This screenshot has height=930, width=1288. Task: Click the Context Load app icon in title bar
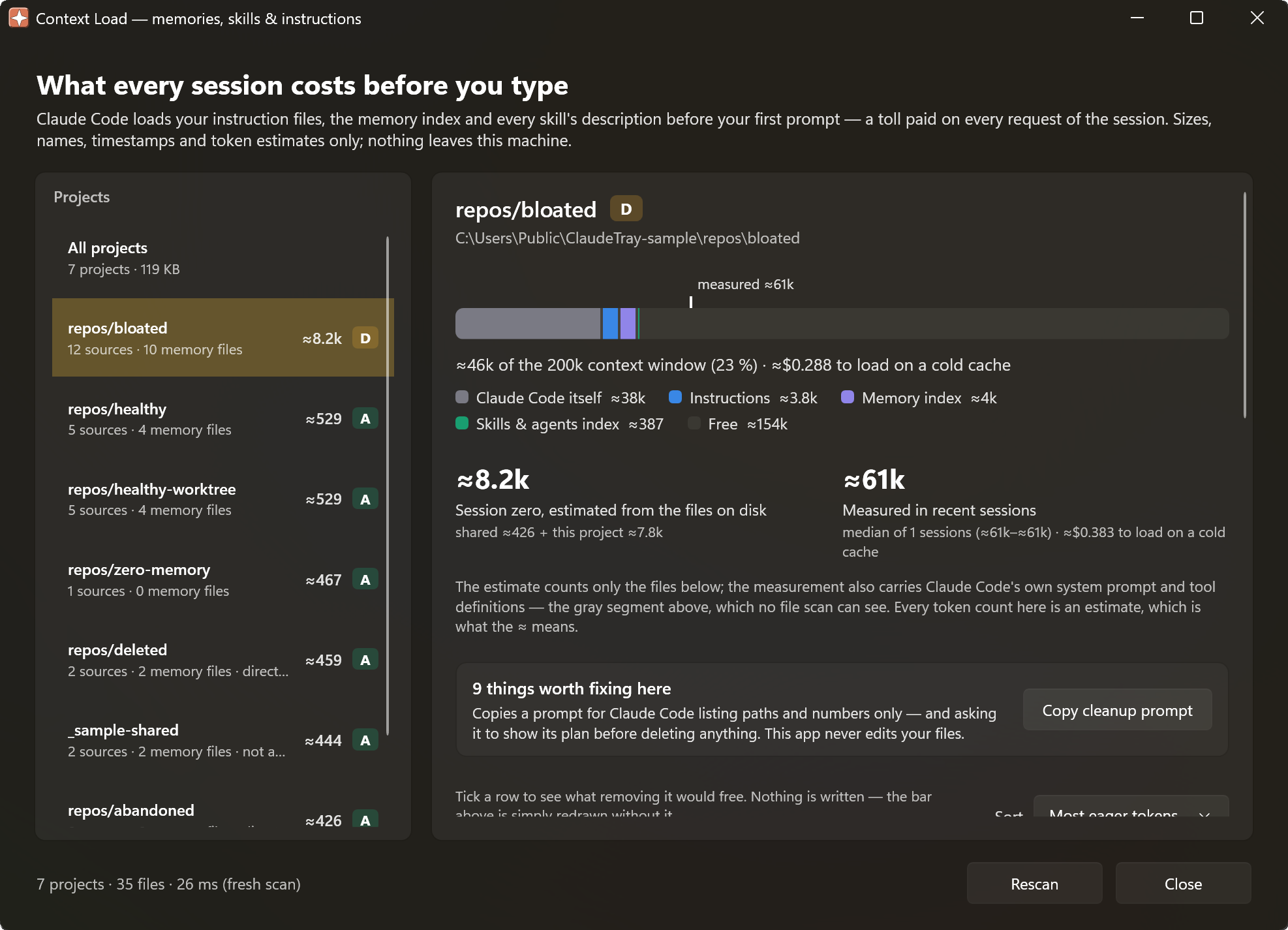(18, 18)
